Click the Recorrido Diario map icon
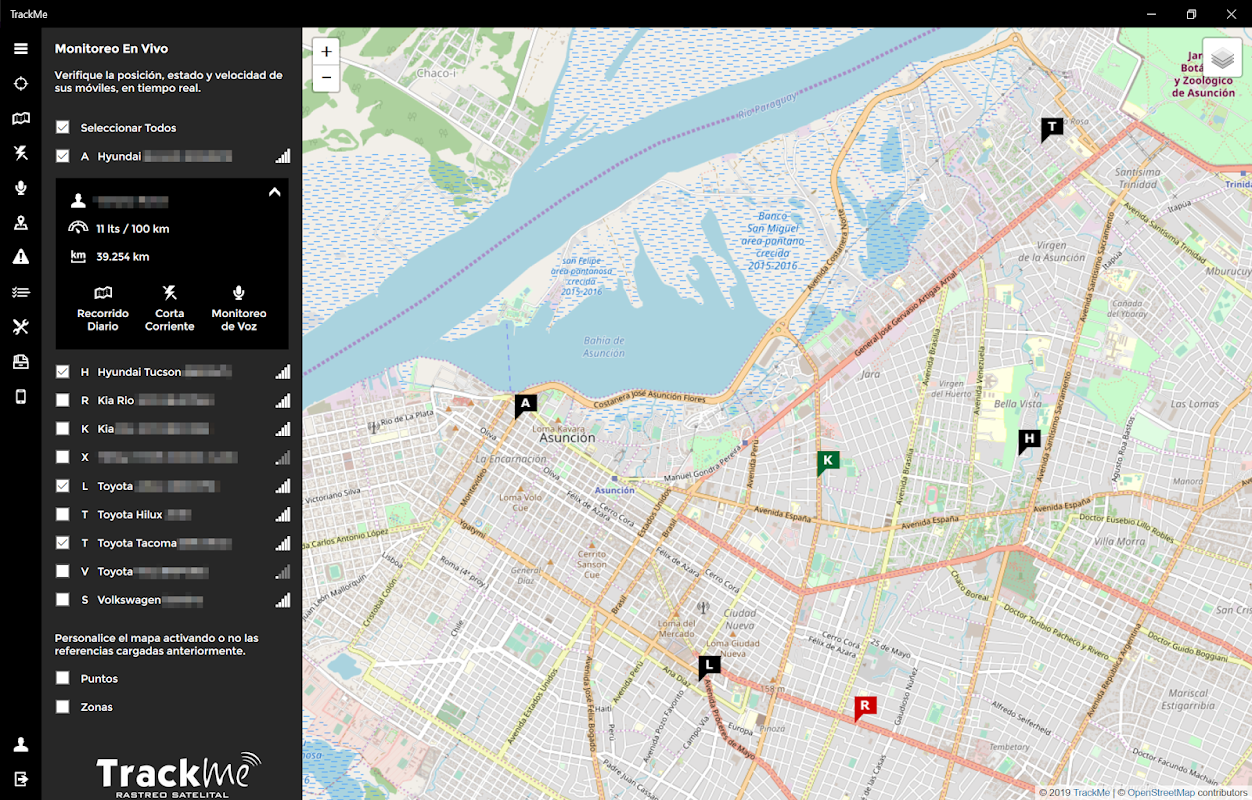Screen dimensions: 1252x800 click(x=103, y=293)
